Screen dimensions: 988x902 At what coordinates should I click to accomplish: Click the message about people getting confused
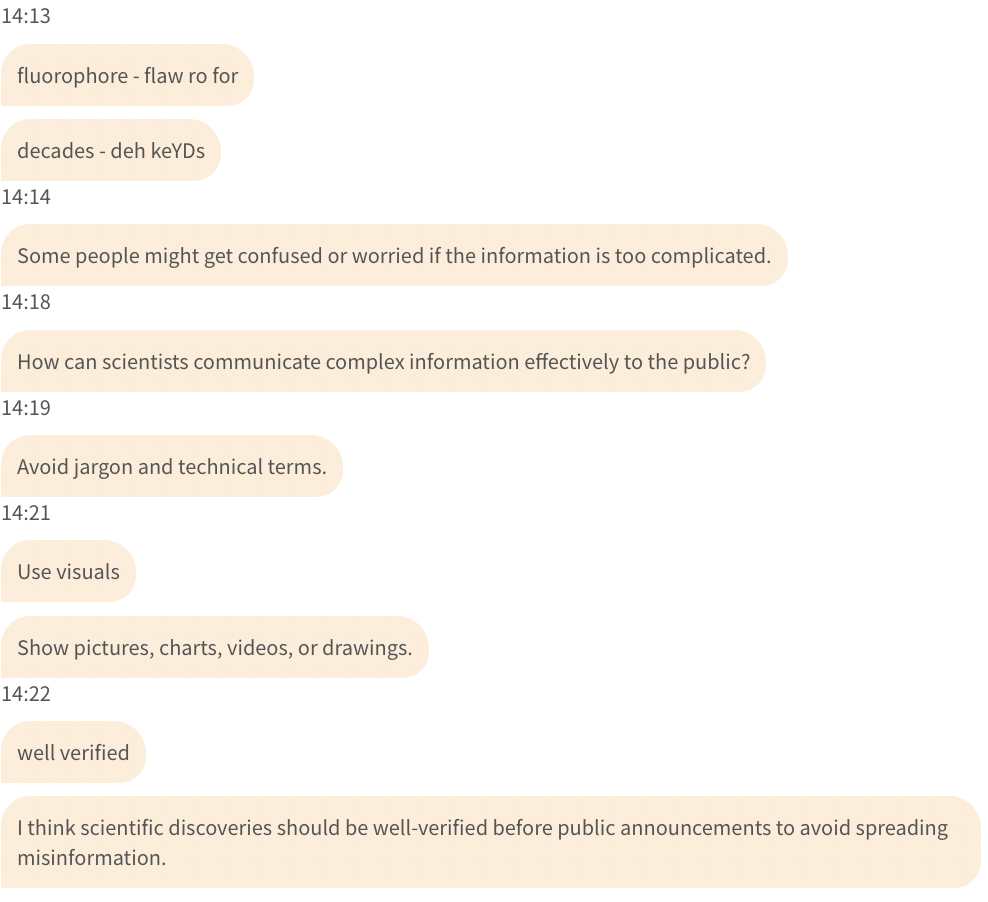point(393,255)
